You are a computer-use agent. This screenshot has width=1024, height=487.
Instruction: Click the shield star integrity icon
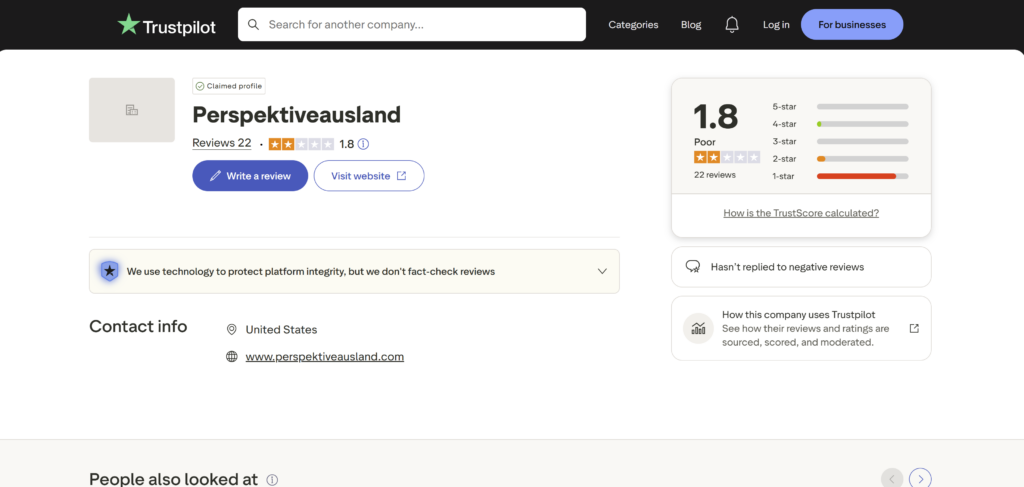click(x=109, y=271)
